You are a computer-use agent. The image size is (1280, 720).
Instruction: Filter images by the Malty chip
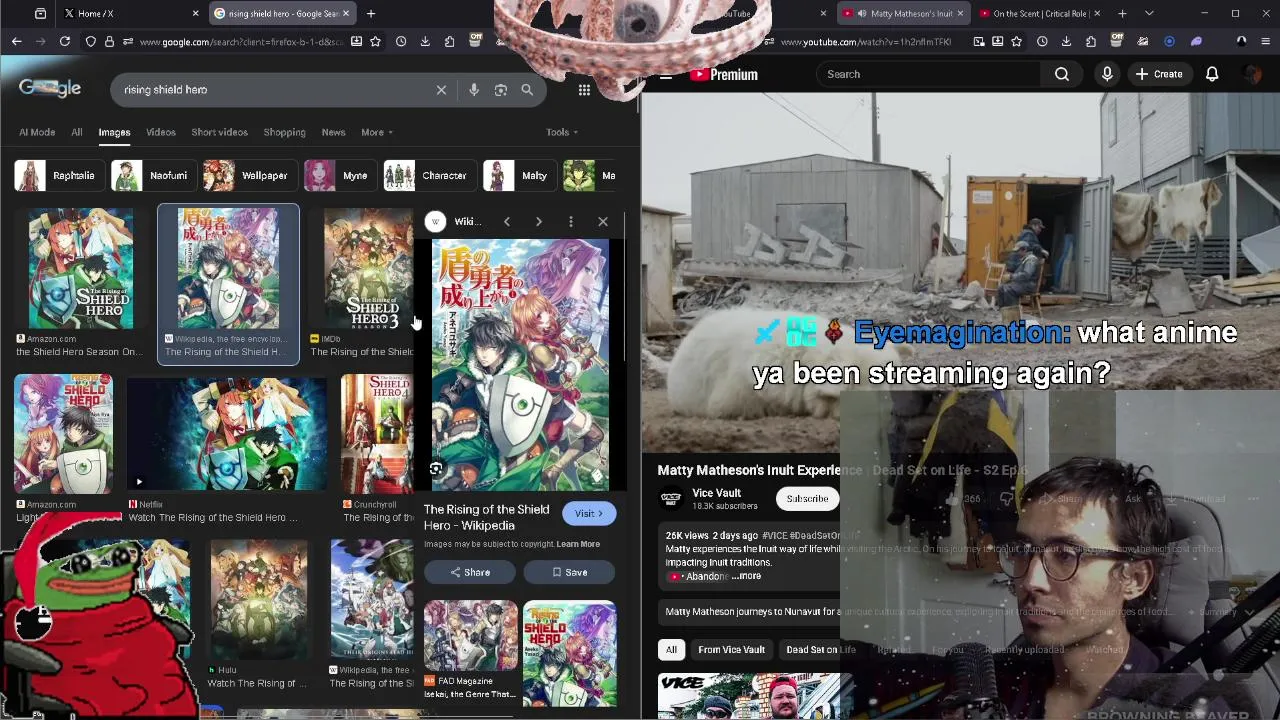tap(518, 175)
